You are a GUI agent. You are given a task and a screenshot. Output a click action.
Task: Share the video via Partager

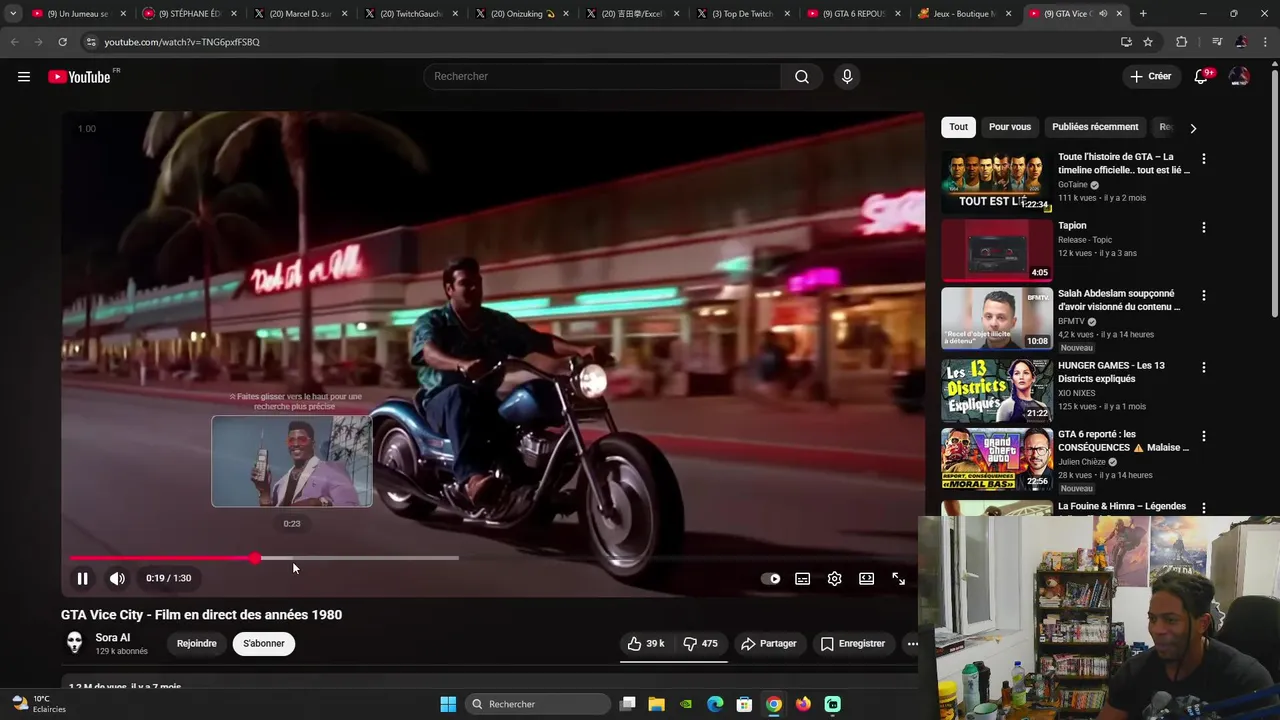pos(768,644)
